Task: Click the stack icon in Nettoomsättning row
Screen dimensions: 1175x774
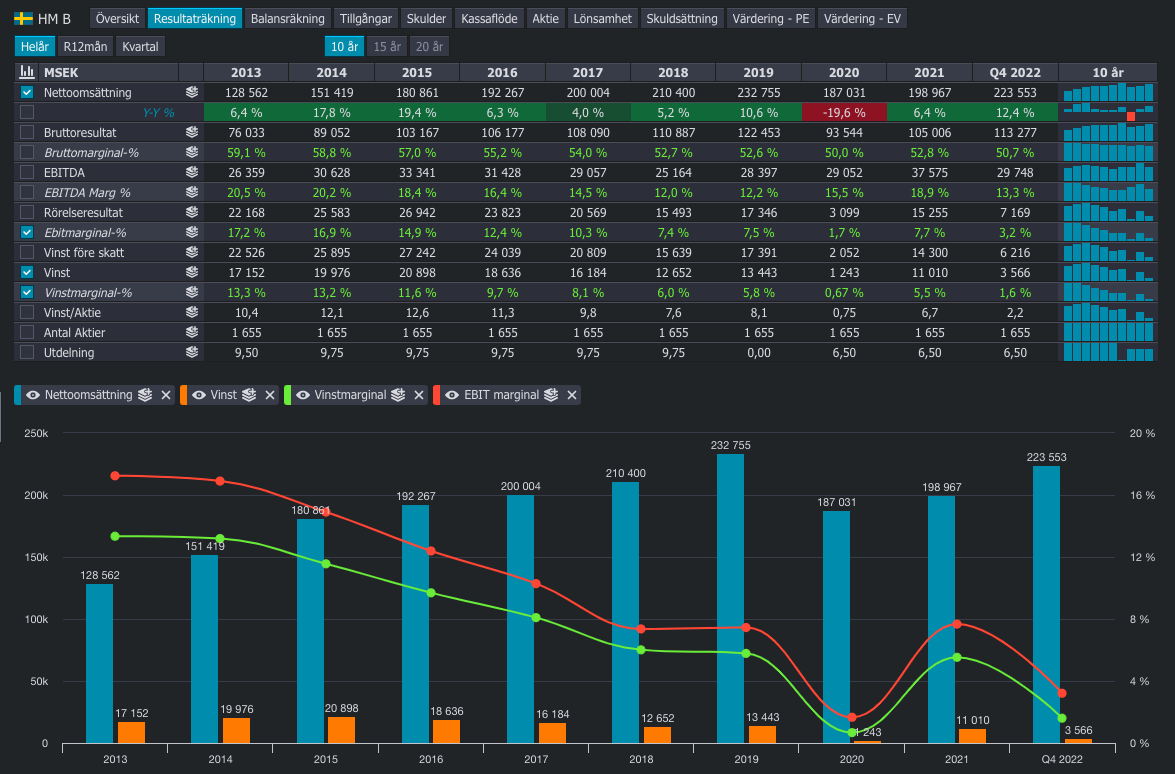Action: pos(191,92)
